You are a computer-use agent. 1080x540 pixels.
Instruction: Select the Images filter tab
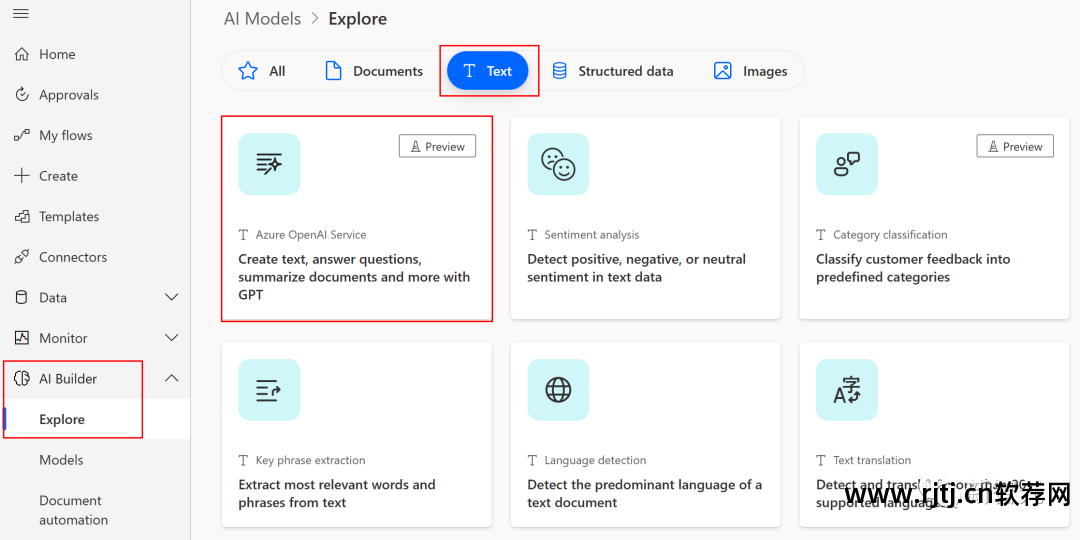(x=750, y=71)
